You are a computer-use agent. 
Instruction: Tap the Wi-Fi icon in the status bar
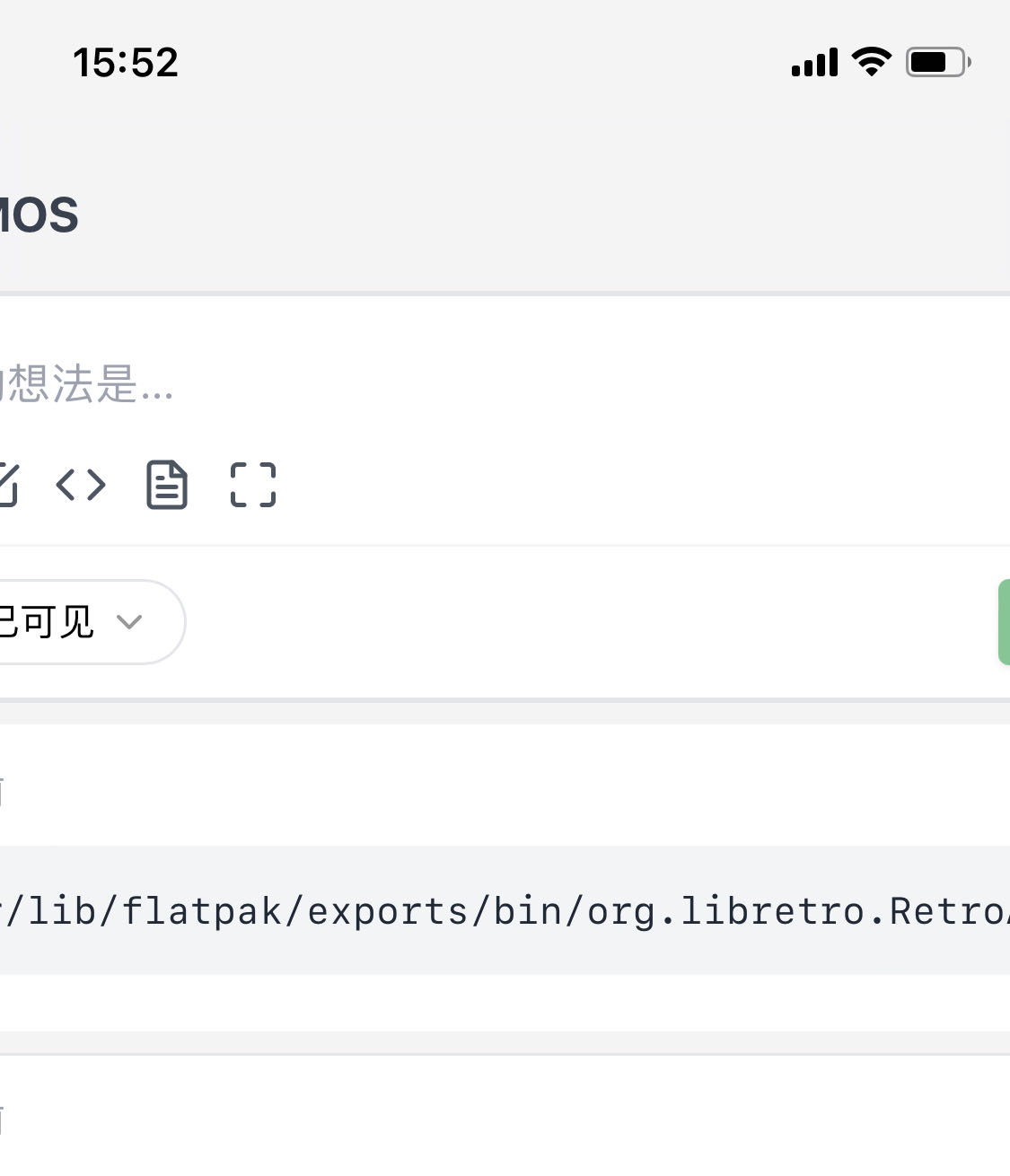(868, 60)
